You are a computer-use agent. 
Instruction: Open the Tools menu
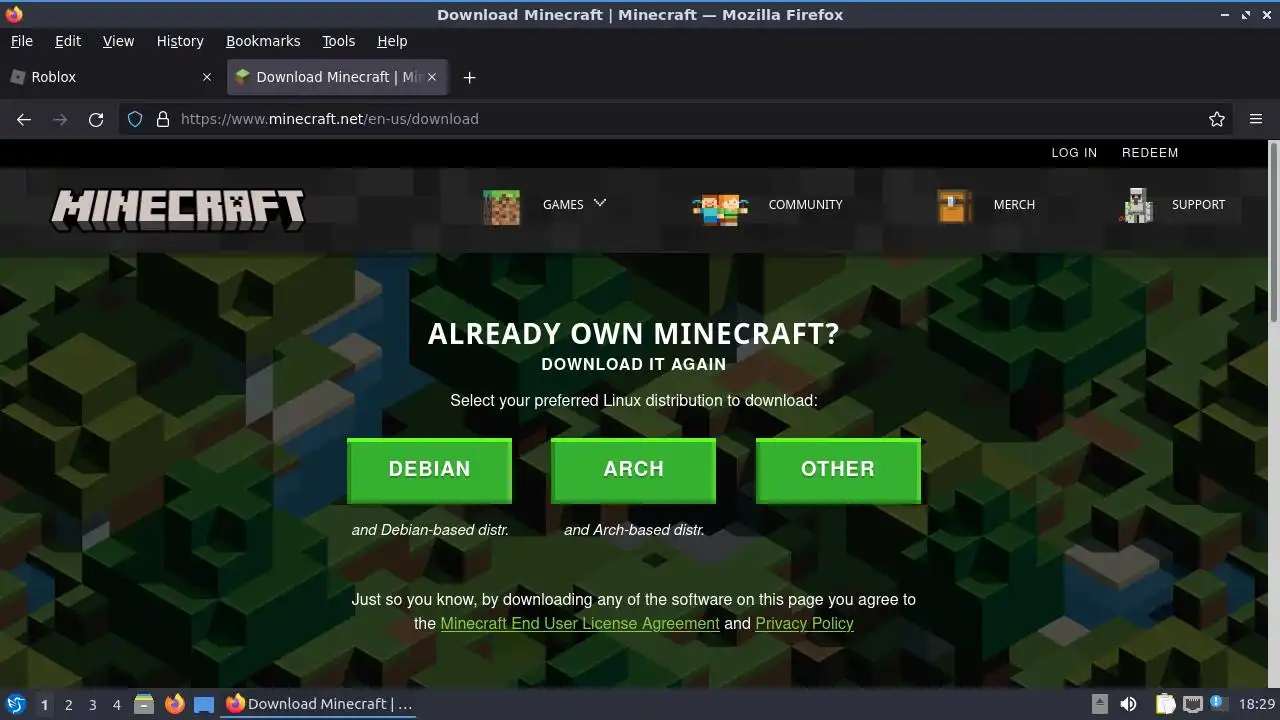click(x=338, y=41)
